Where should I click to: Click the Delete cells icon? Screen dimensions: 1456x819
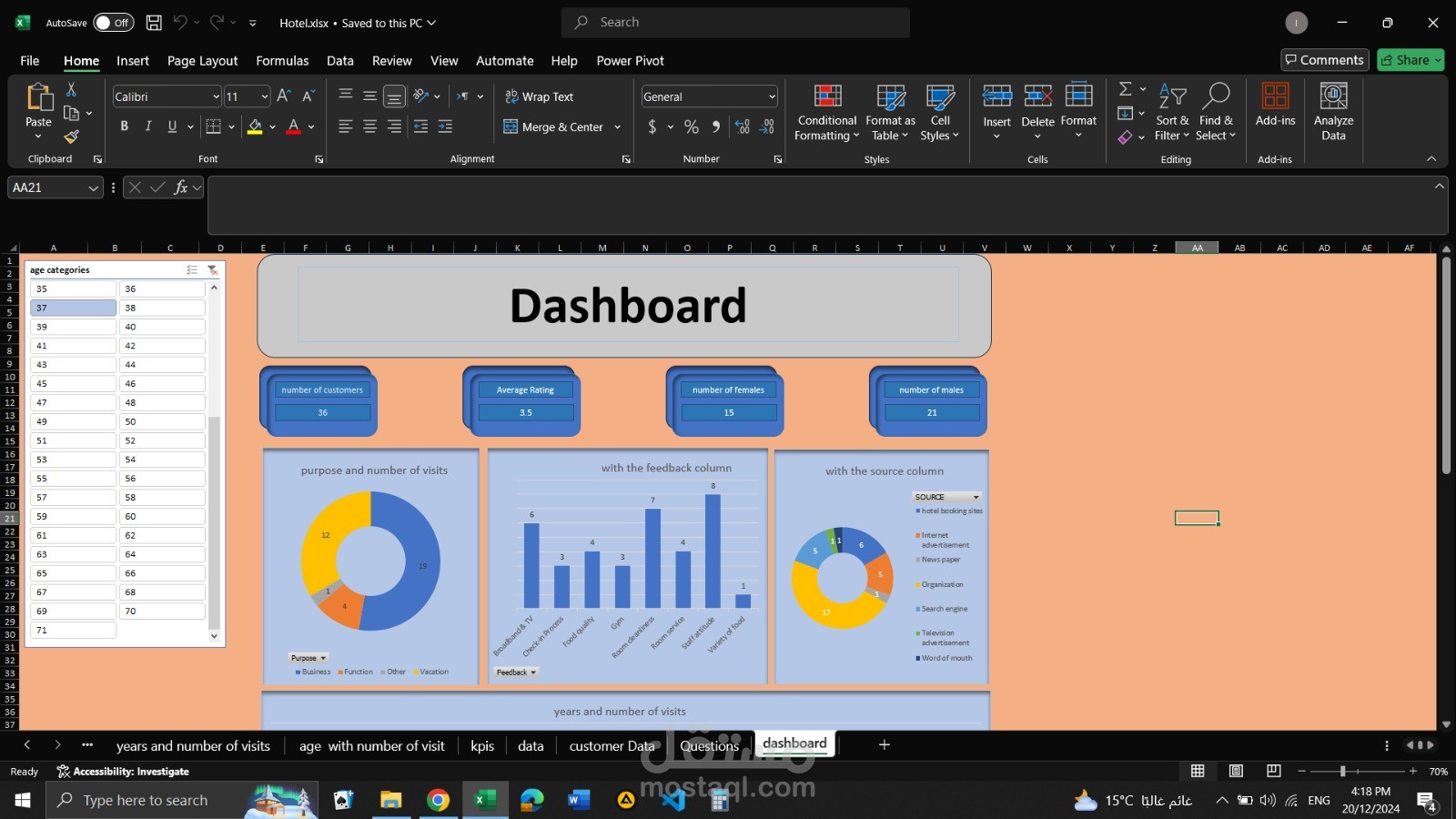tap(1037, 96)
